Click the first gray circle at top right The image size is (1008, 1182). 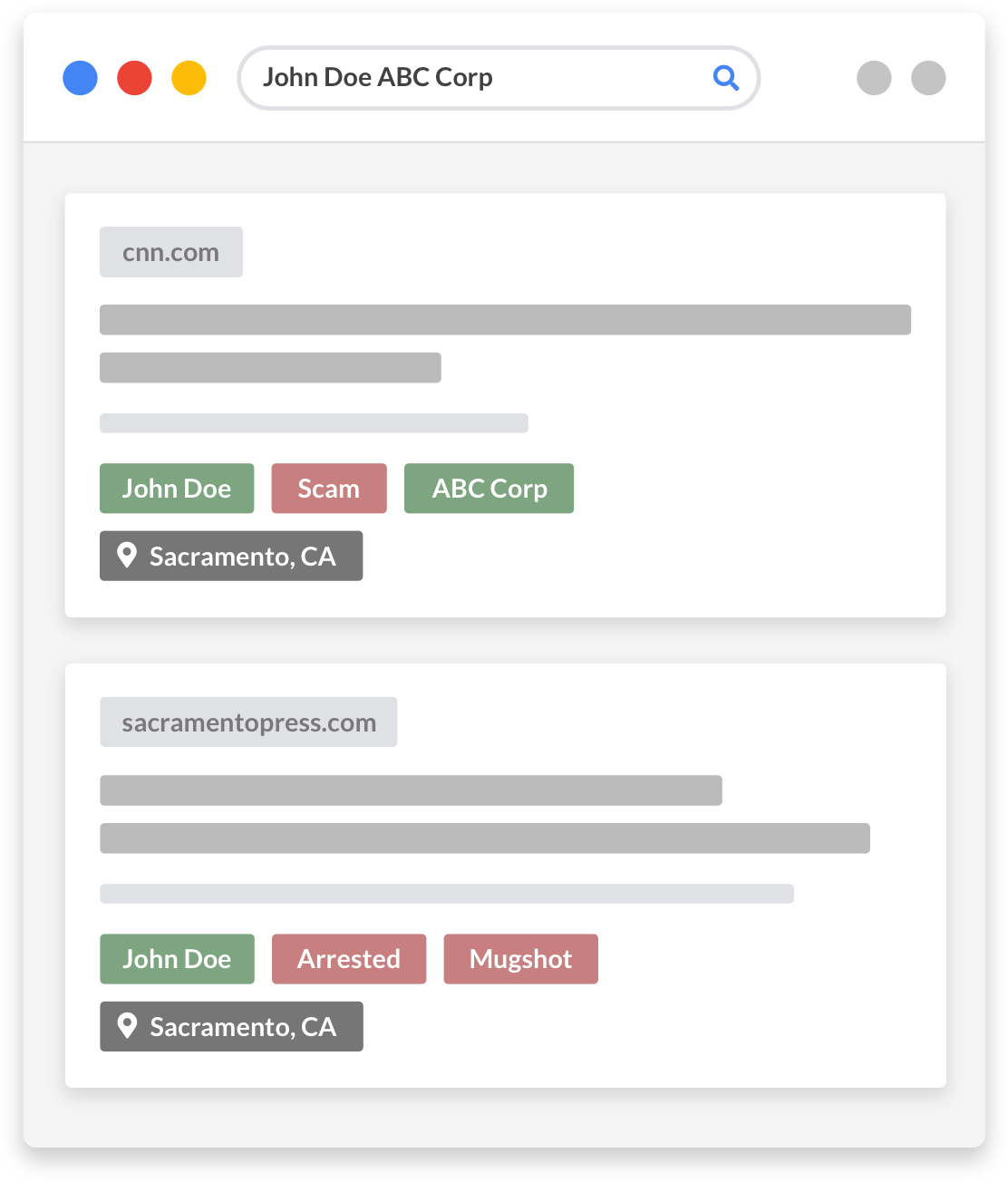(874, 78)
